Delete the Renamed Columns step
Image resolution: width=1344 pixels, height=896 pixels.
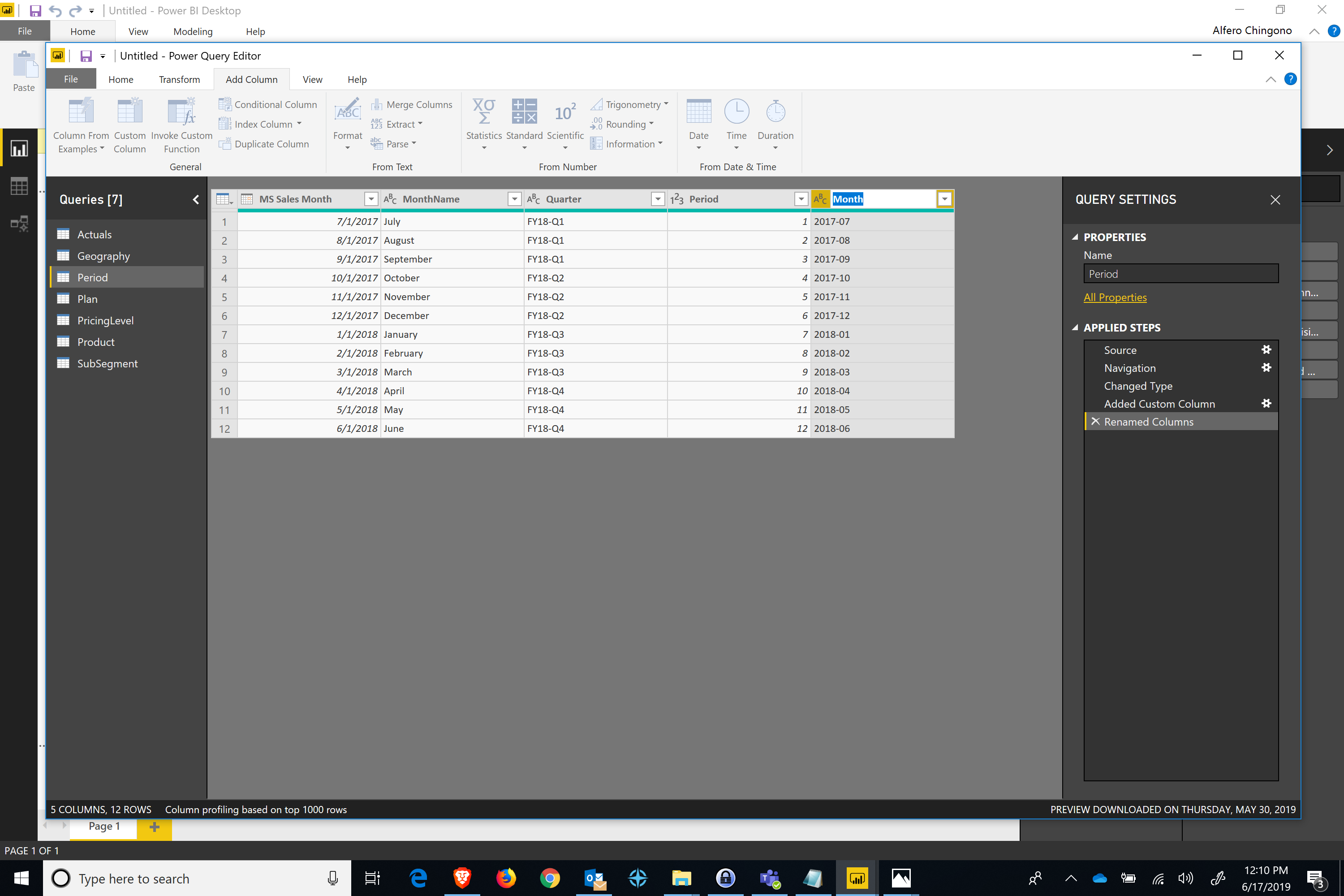click(x=1095, y=421)
